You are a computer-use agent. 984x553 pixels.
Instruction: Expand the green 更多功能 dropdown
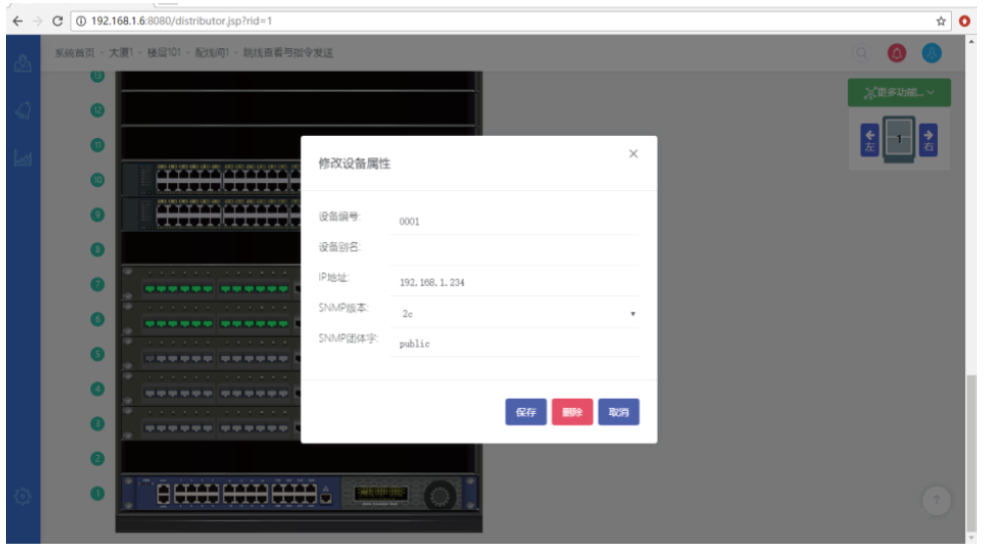click(899, 93)
